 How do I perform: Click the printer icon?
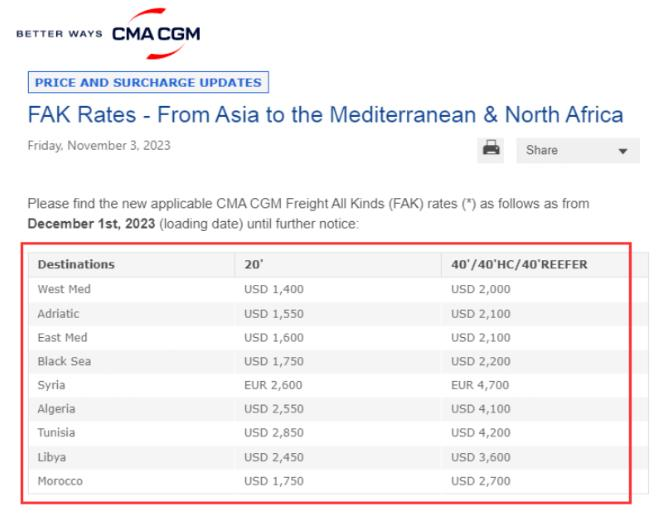click(491, 148)
